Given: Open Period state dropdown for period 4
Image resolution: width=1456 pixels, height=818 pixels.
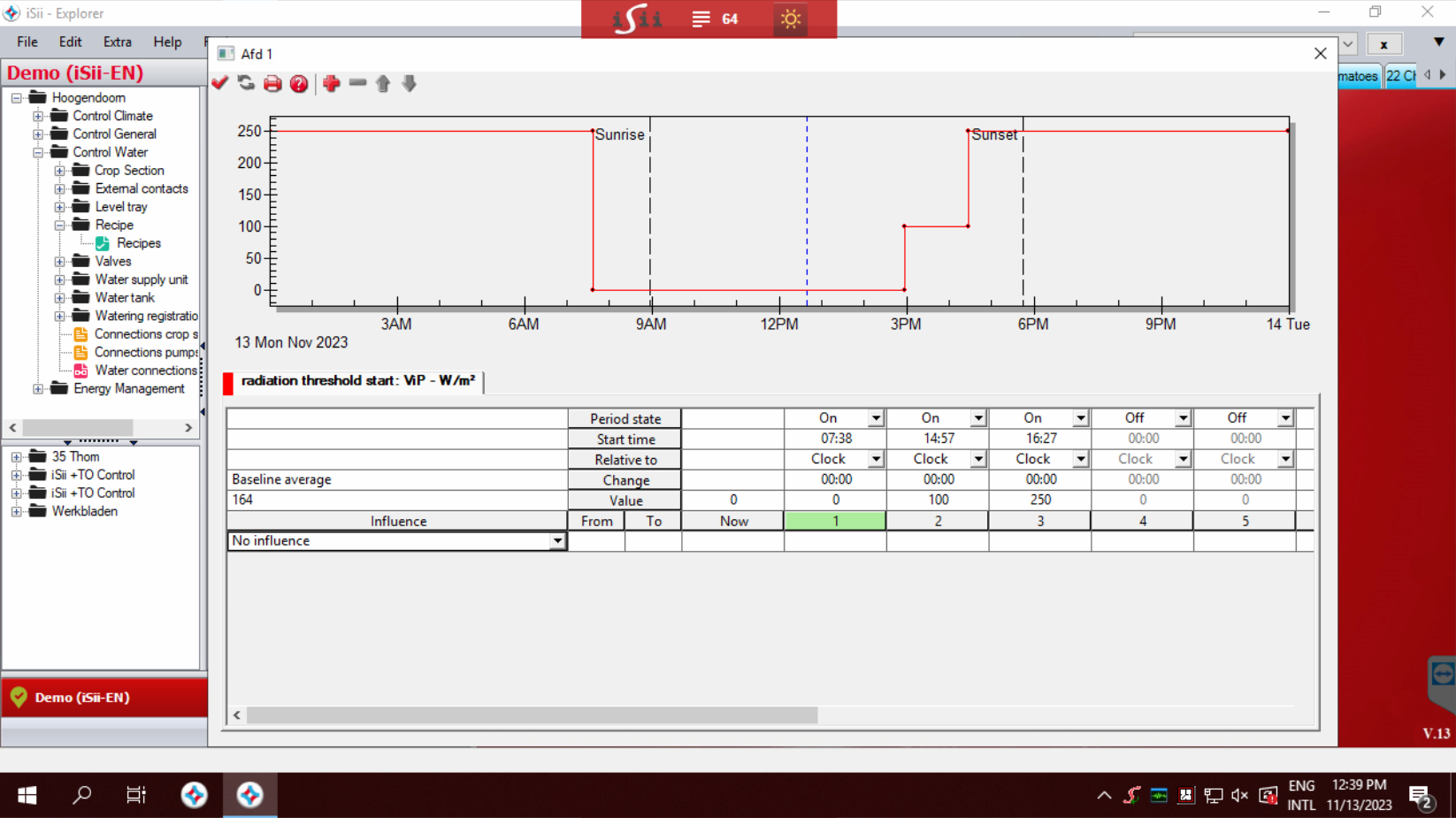Looking at the screenshot, I should coord(1182,418).
